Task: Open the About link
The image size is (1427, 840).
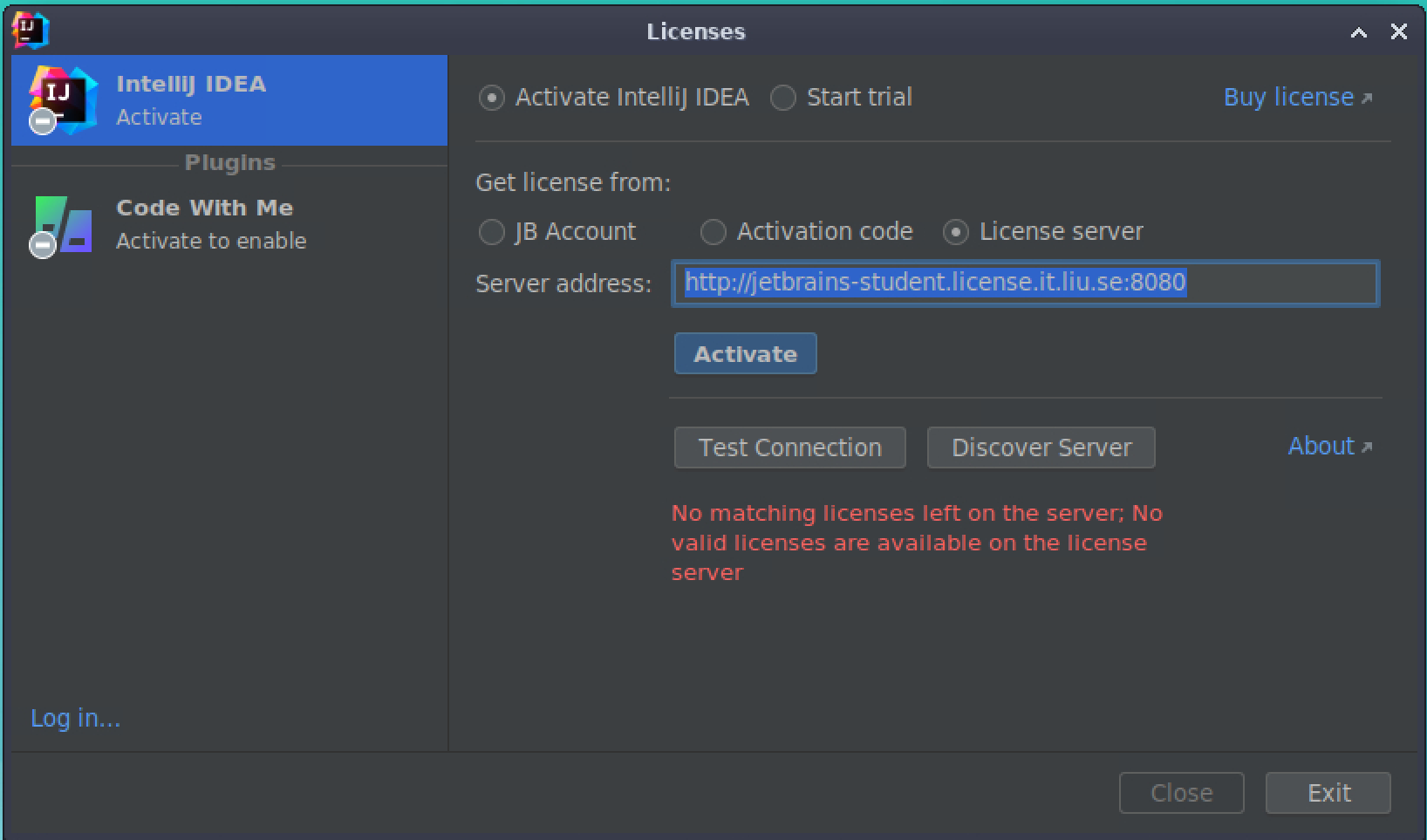Action: [1329, 446]
